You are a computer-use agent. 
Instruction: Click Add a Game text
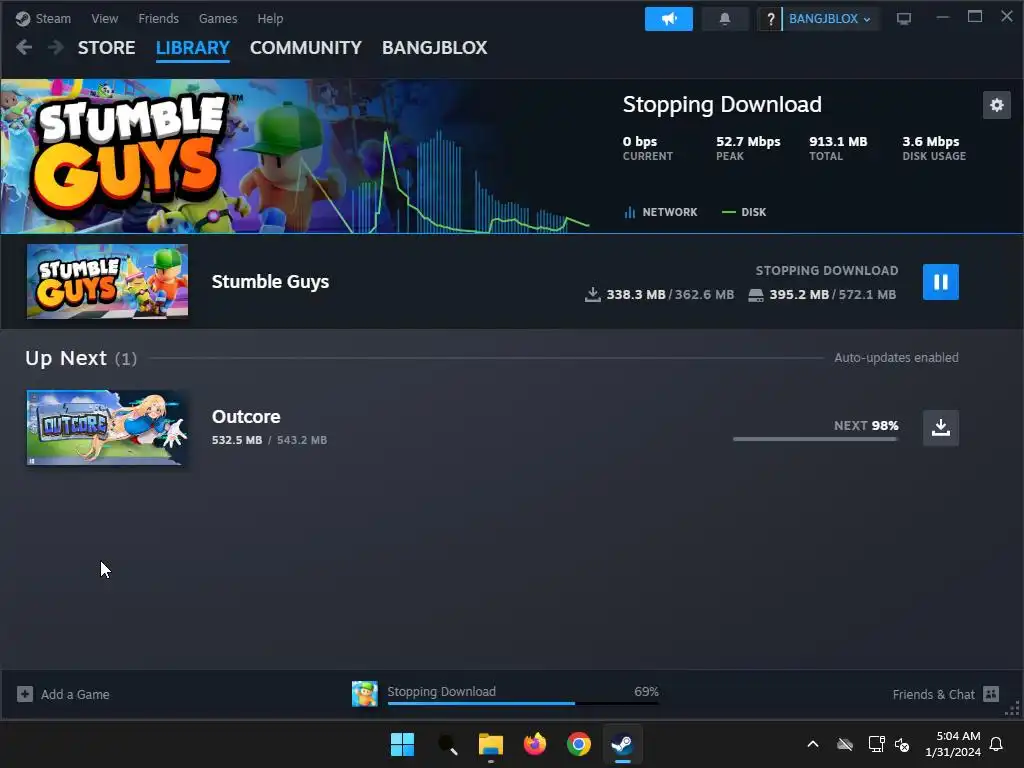[75, 694]
